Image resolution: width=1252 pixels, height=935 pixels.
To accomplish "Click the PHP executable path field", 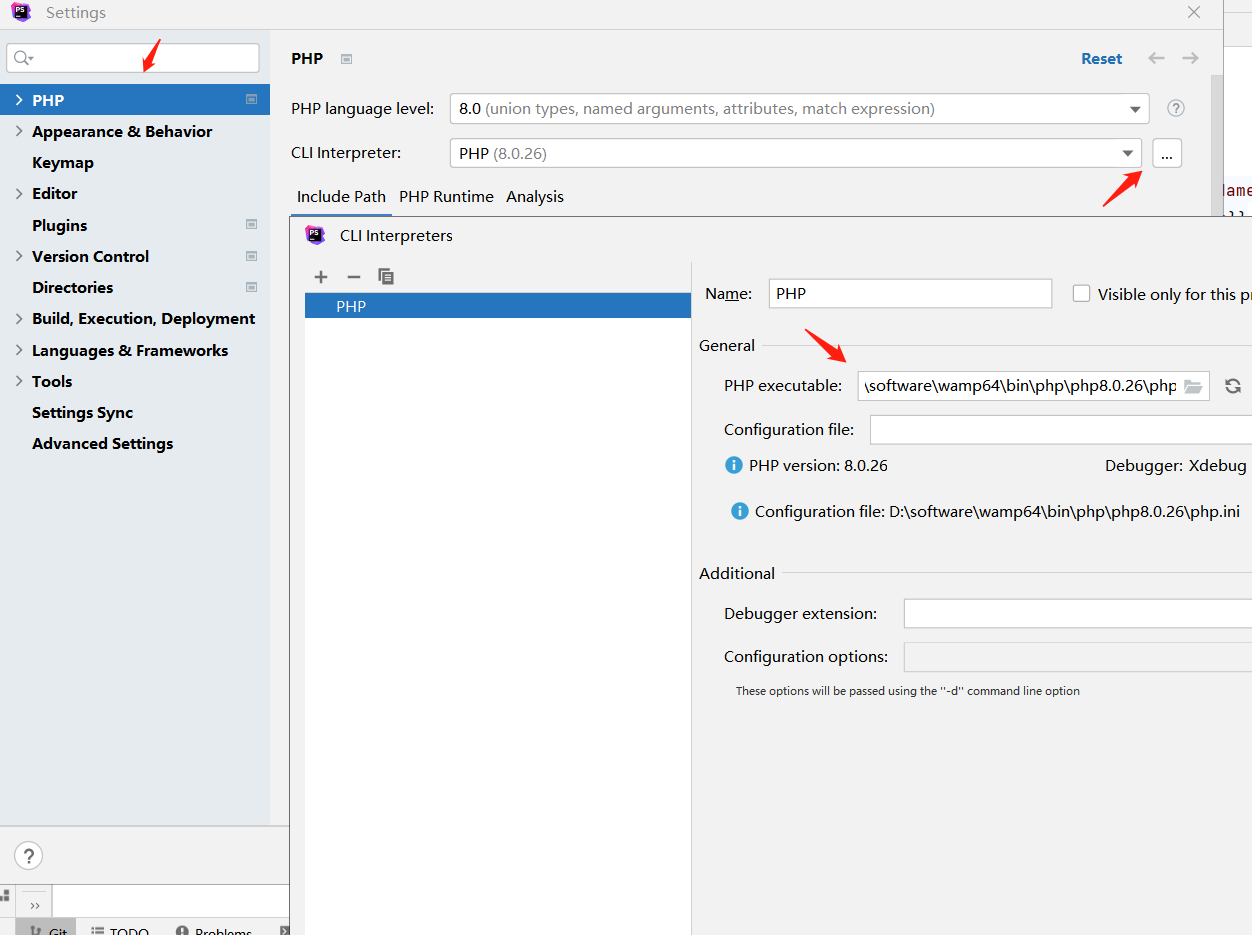I will [x=1034, y=386].
